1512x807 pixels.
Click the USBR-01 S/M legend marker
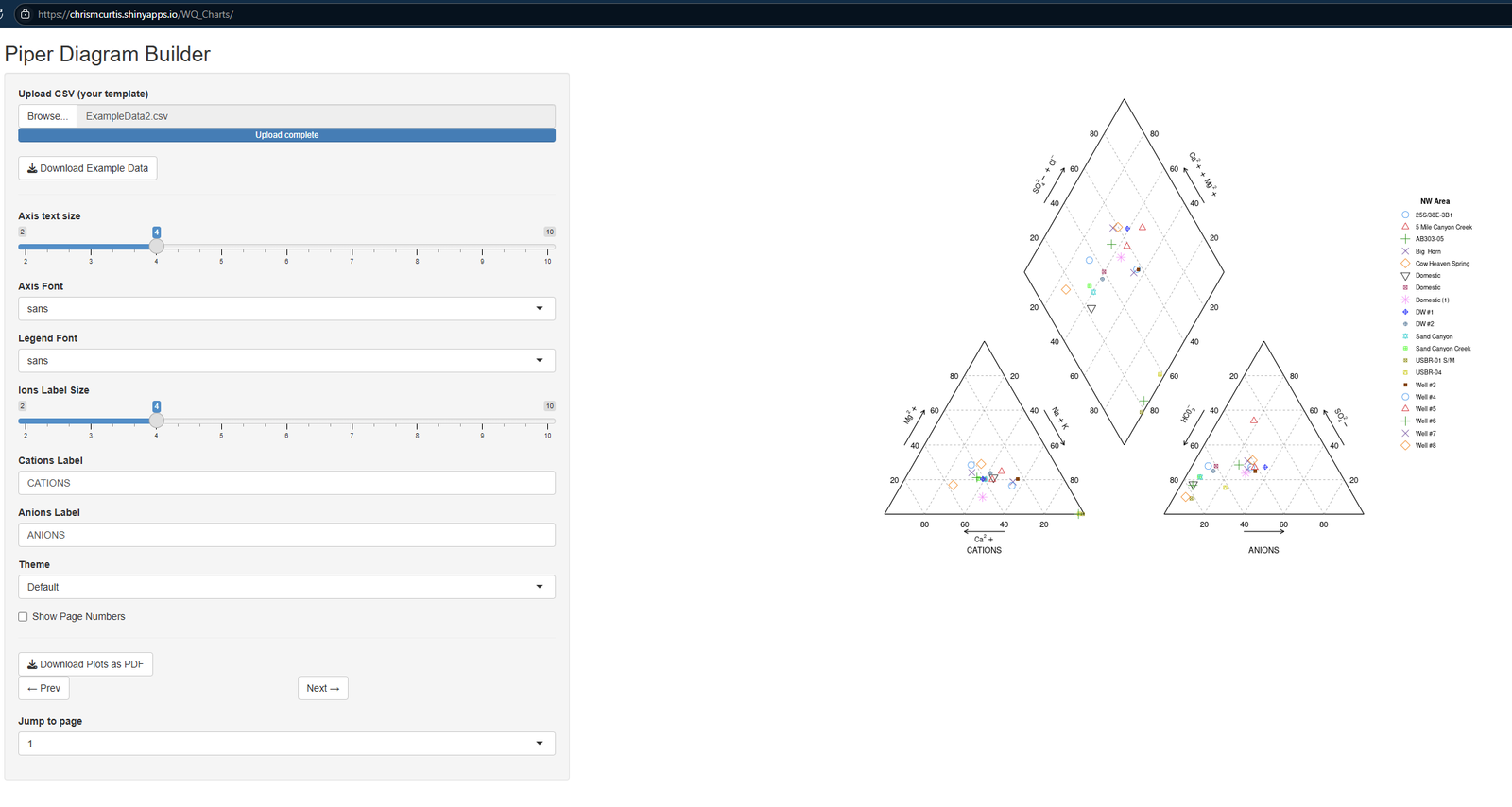[x=1405, y=360]
